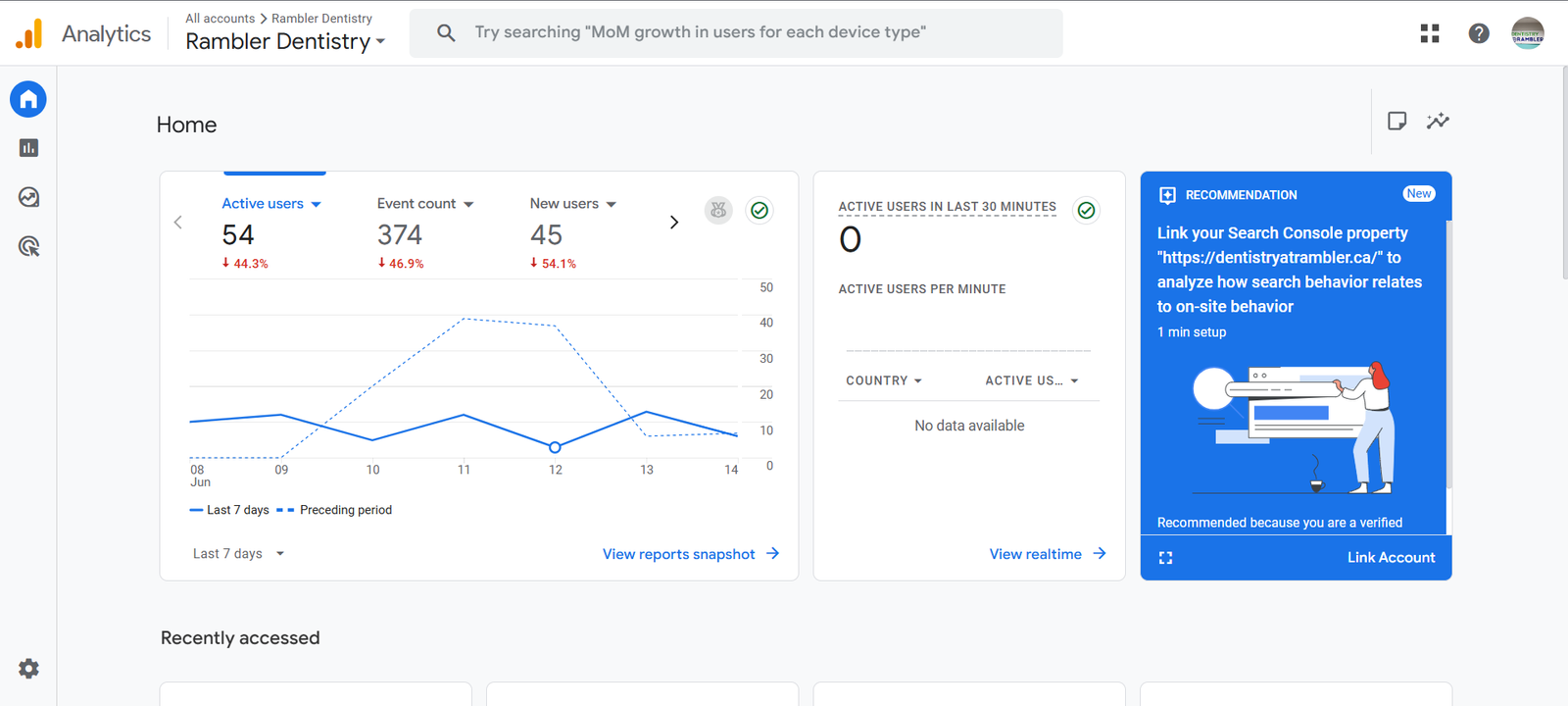Viewport: 1568px width, 706px height.
Task: Click the green check icon on realtime card
Action: [x=1086, y=210]
